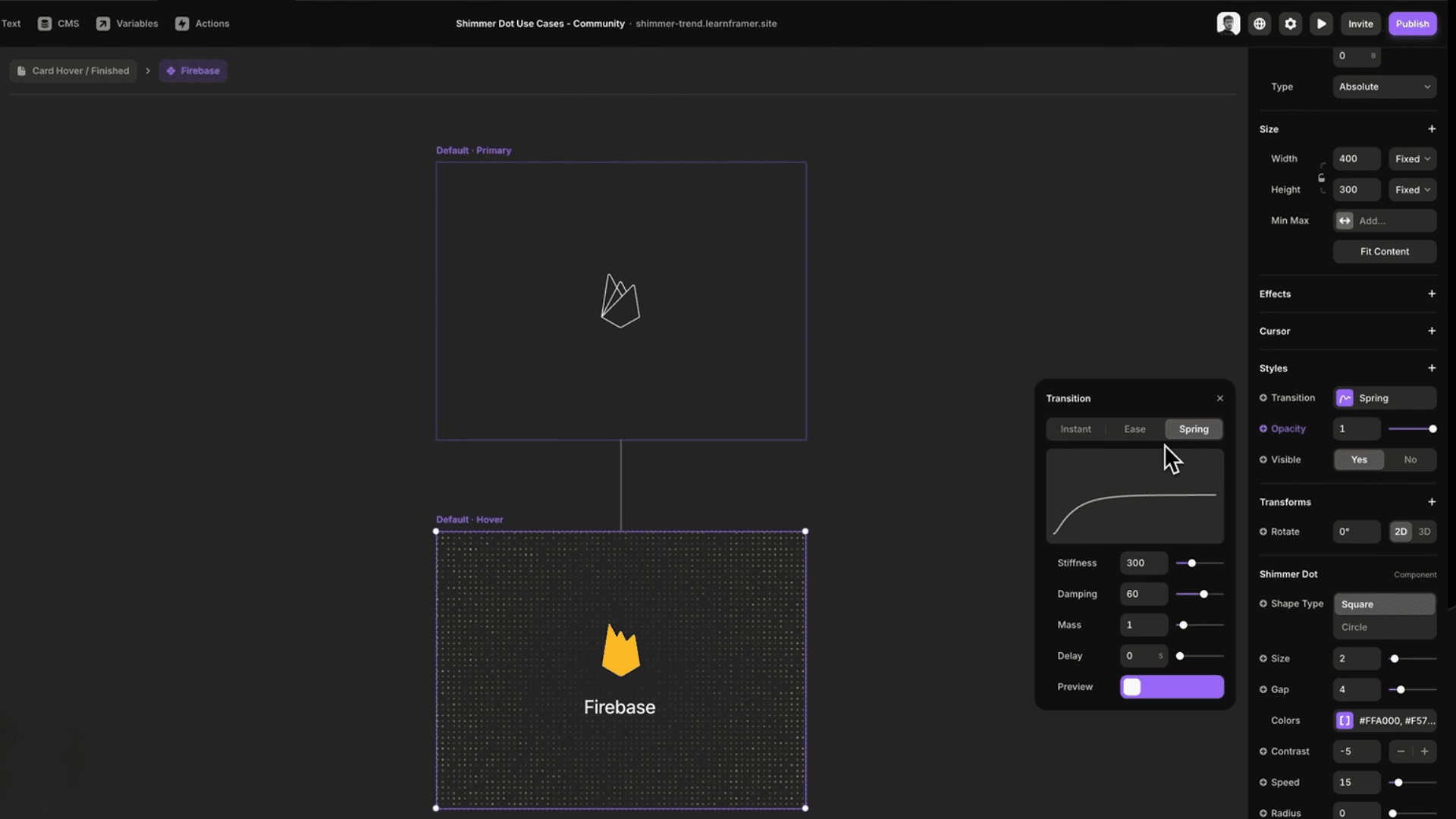Click the Delay input field

click(x=1143, y=655)
